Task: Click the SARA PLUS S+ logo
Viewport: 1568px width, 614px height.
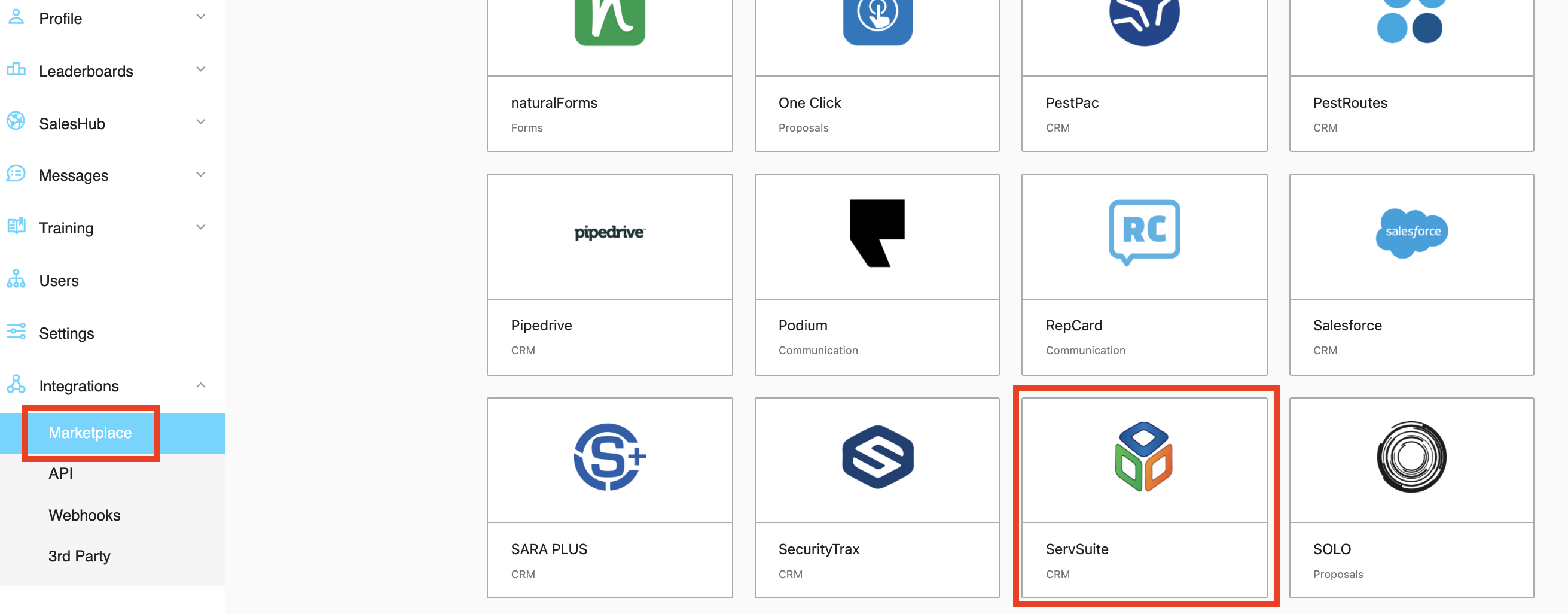Action: tap(609, 457)
